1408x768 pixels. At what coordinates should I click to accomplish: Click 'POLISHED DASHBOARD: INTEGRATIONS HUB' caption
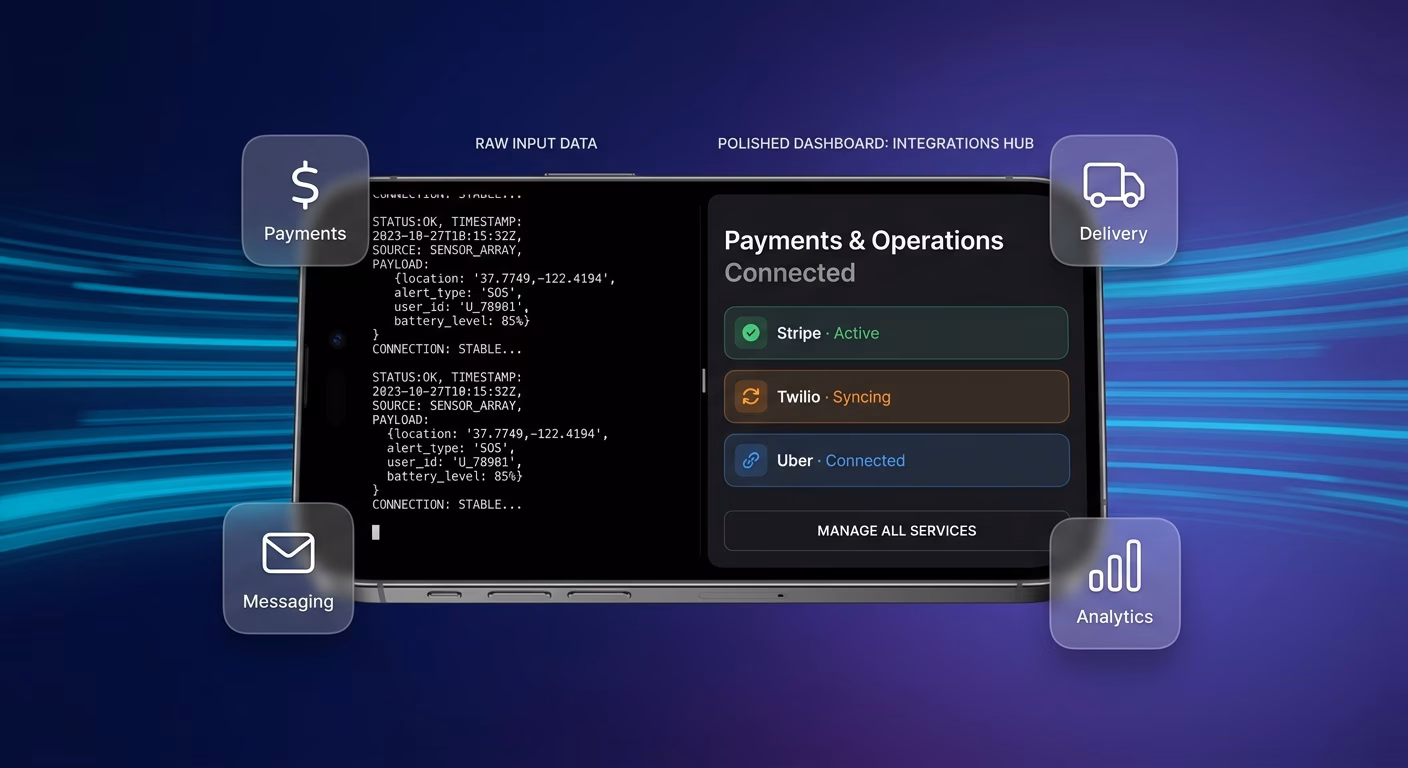tap(876, 144)
